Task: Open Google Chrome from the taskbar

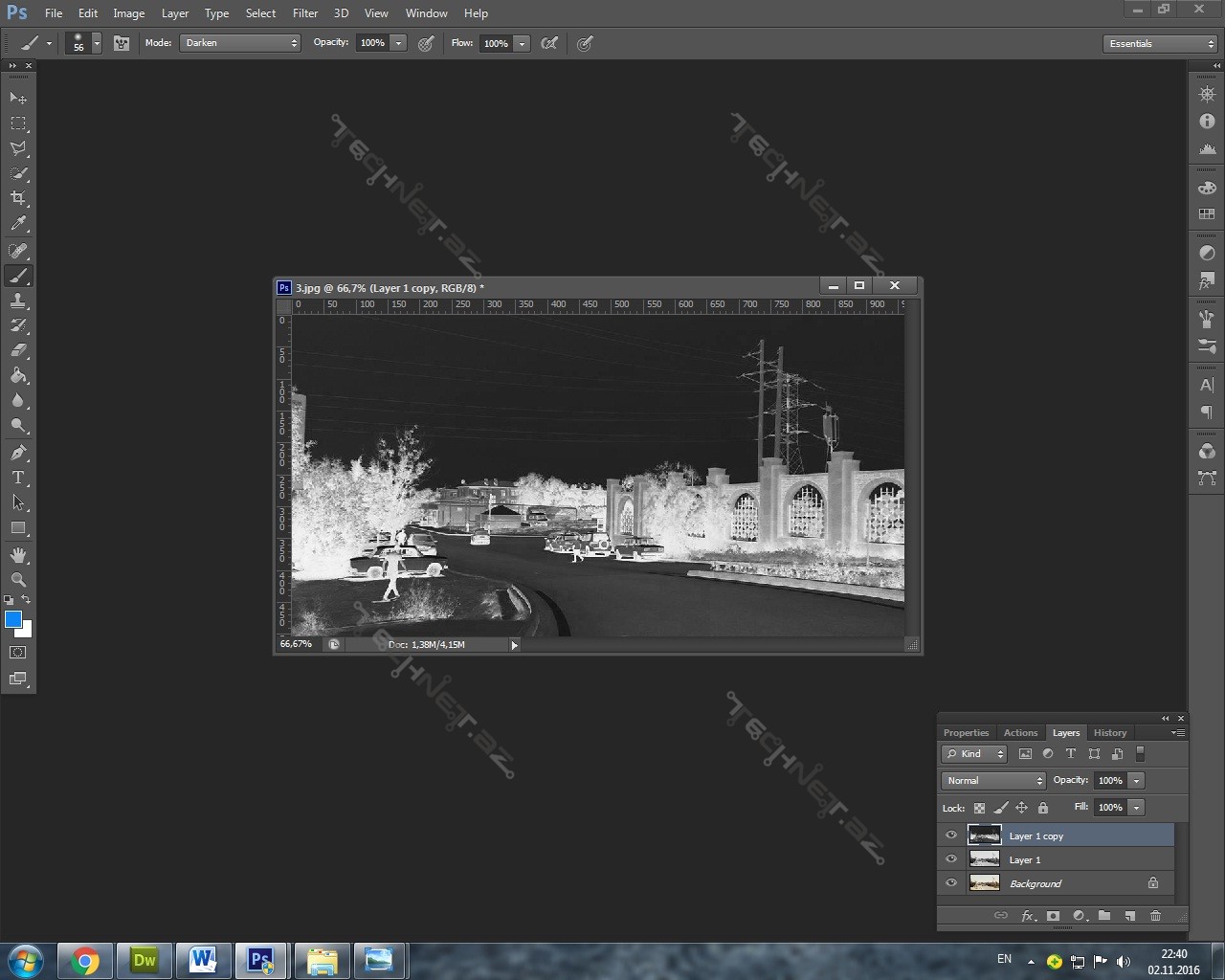Action: pyautogui.click(x=85, y=960)
